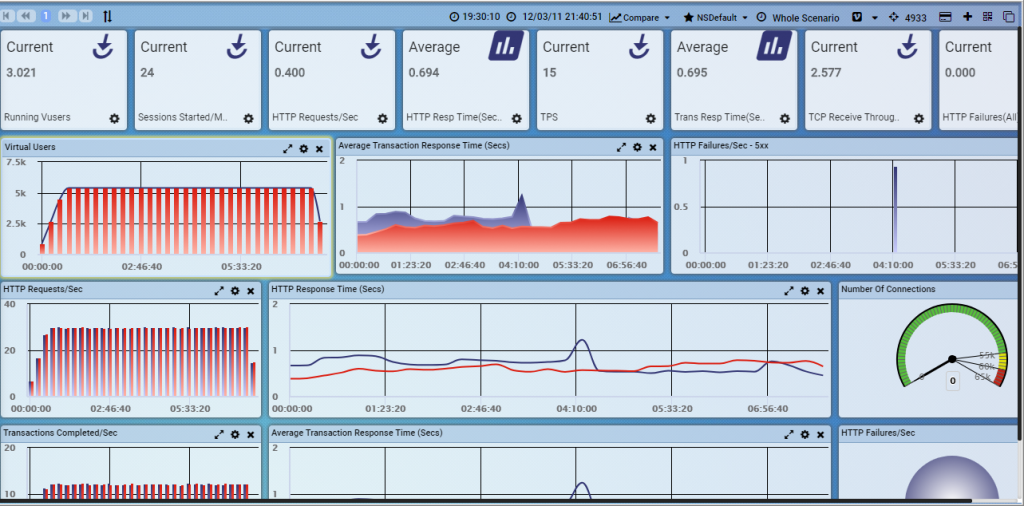Maximize the Transactions Completed/Sec panel
Image resolution: width=1024 pixels, height=506 pixels.
click(x=219, y=434)
